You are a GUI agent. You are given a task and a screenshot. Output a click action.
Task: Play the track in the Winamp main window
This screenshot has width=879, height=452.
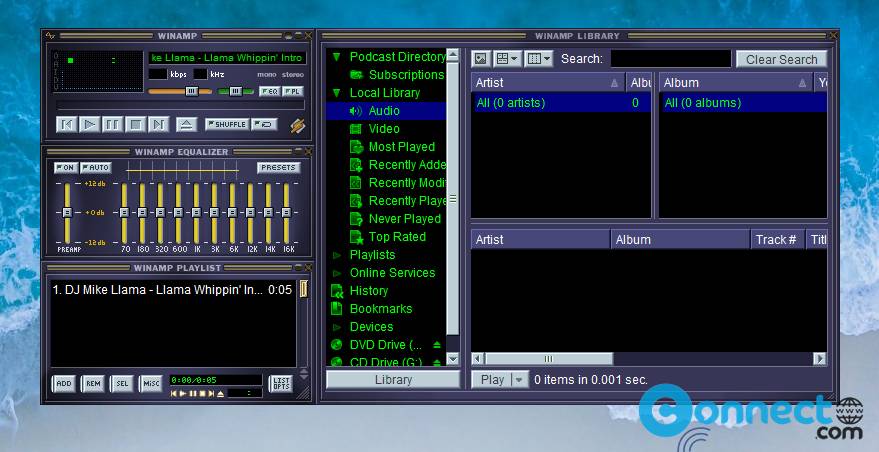pyautogui.click(x=89, y=124)
